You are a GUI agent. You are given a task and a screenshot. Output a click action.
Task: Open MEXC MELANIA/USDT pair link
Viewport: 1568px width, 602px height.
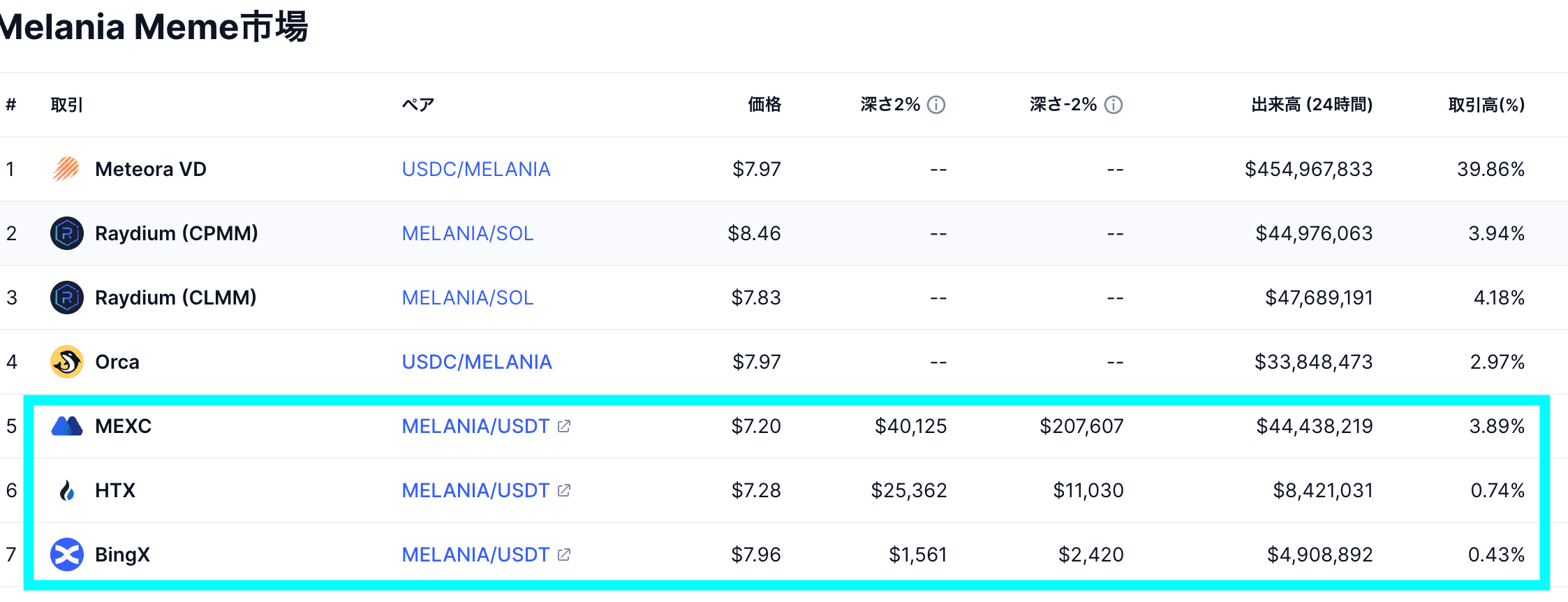click(475, 426)
